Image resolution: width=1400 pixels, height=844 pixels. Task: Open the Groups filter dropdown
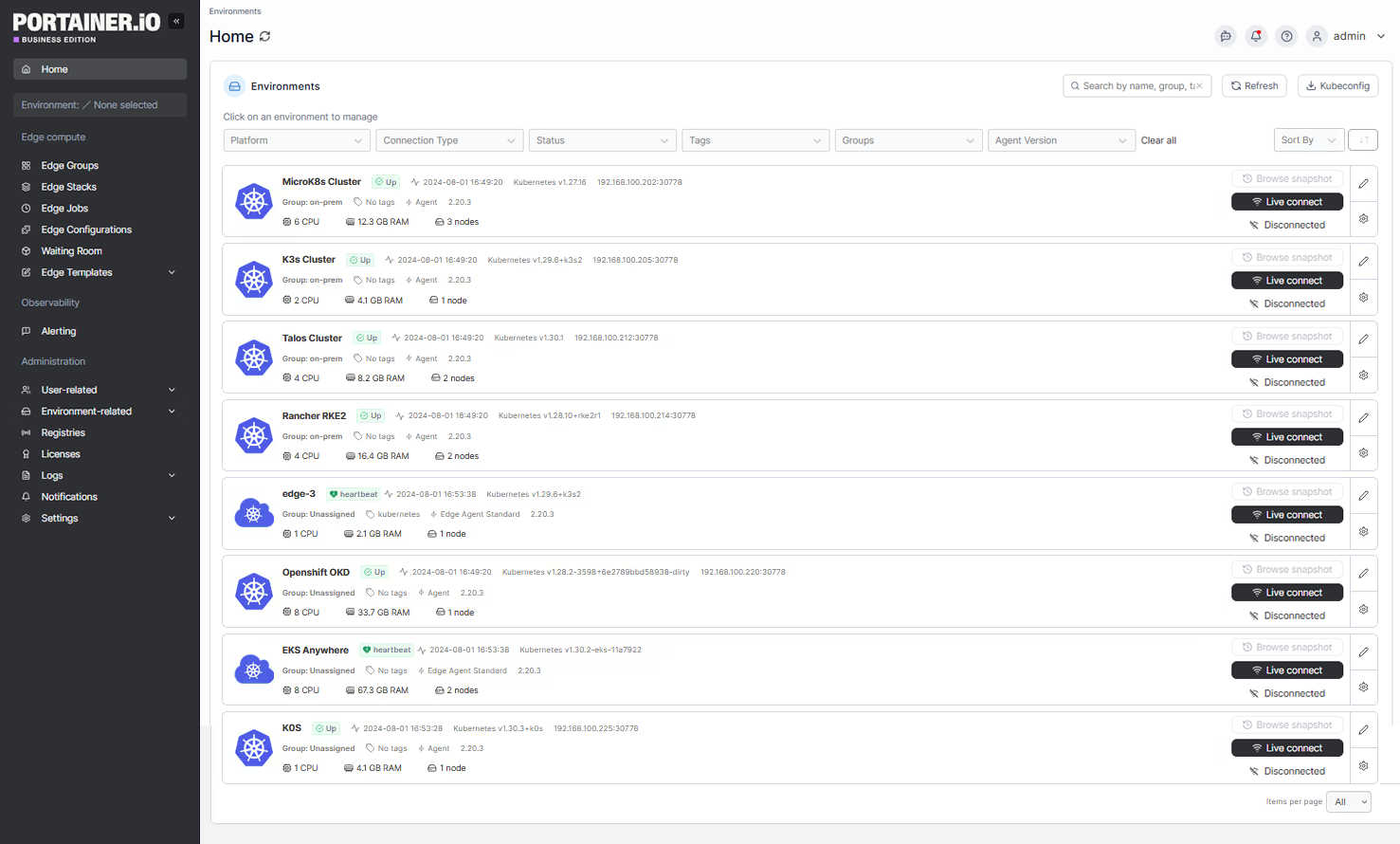[x=908, y=140]
